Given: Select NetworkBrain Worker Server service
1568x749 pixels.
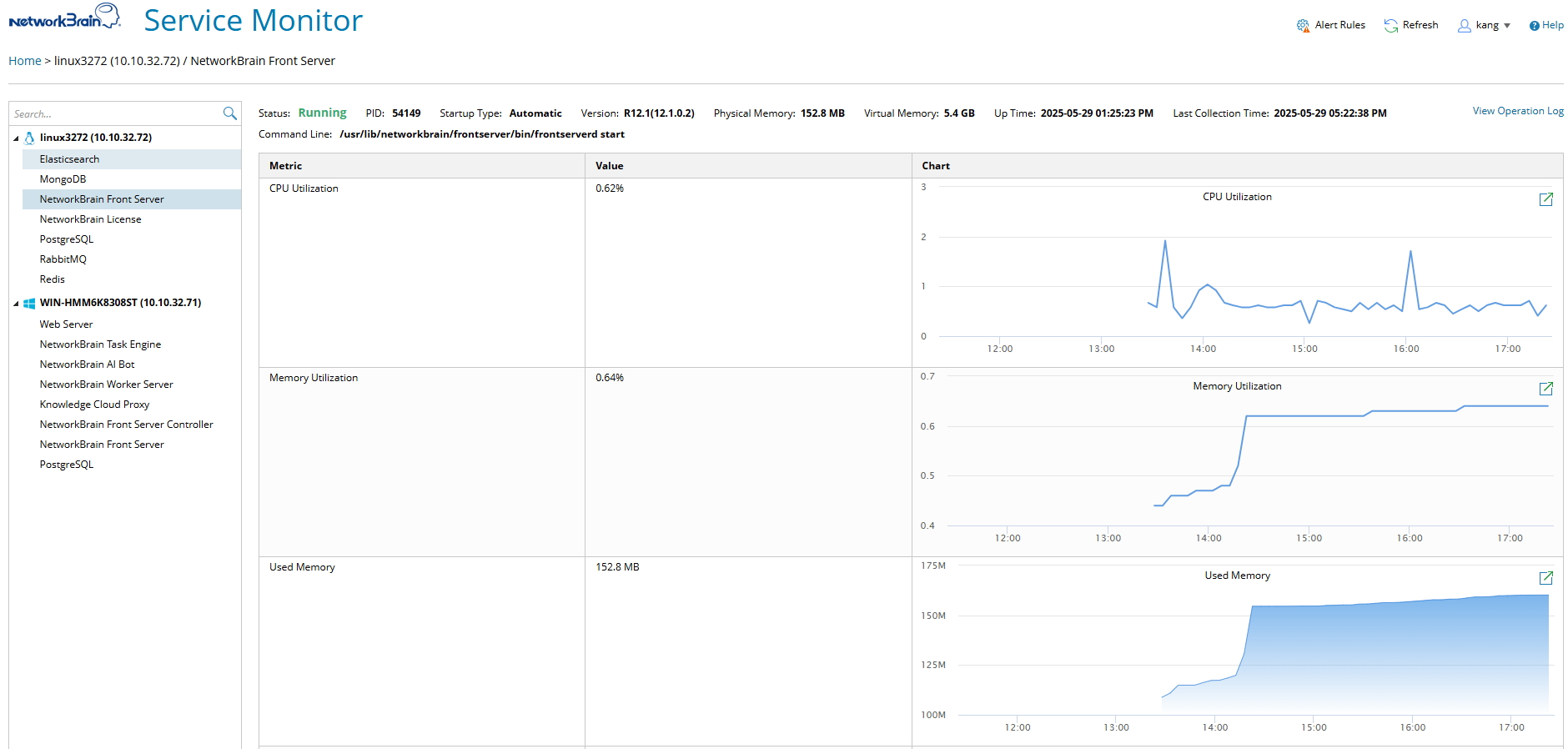Looking at the screenshot, I should (132, 385).
